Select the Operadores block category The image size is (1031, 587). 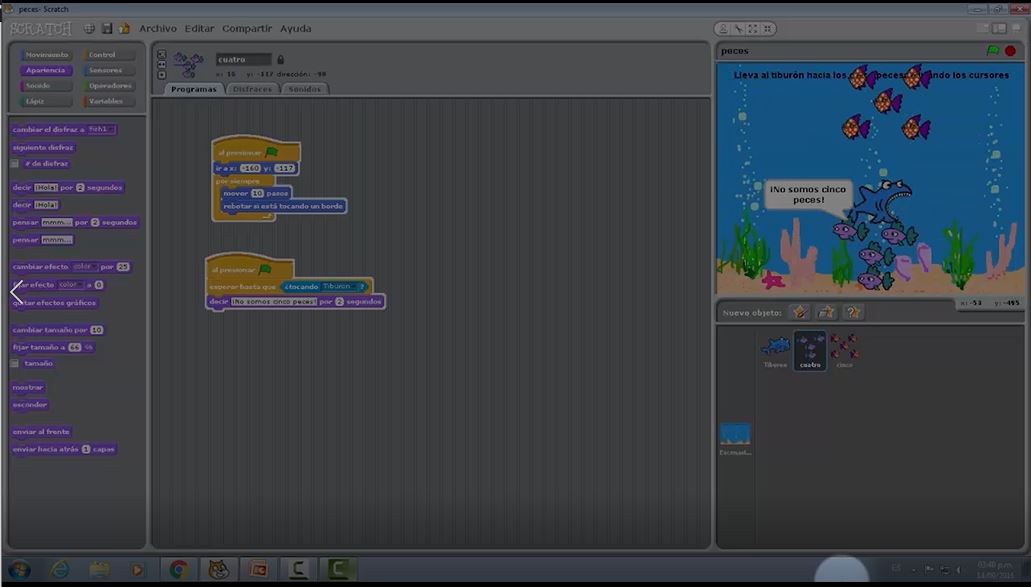click(x=108, y=86)
